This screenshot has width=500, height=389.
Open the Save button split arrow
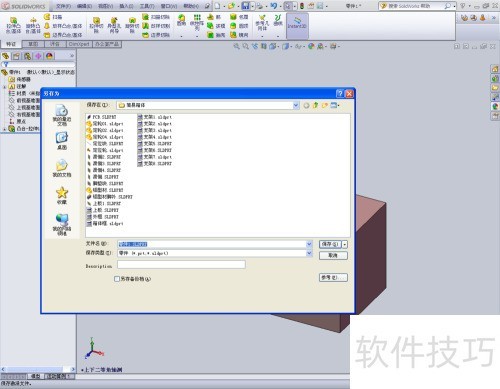click(345, 244)
